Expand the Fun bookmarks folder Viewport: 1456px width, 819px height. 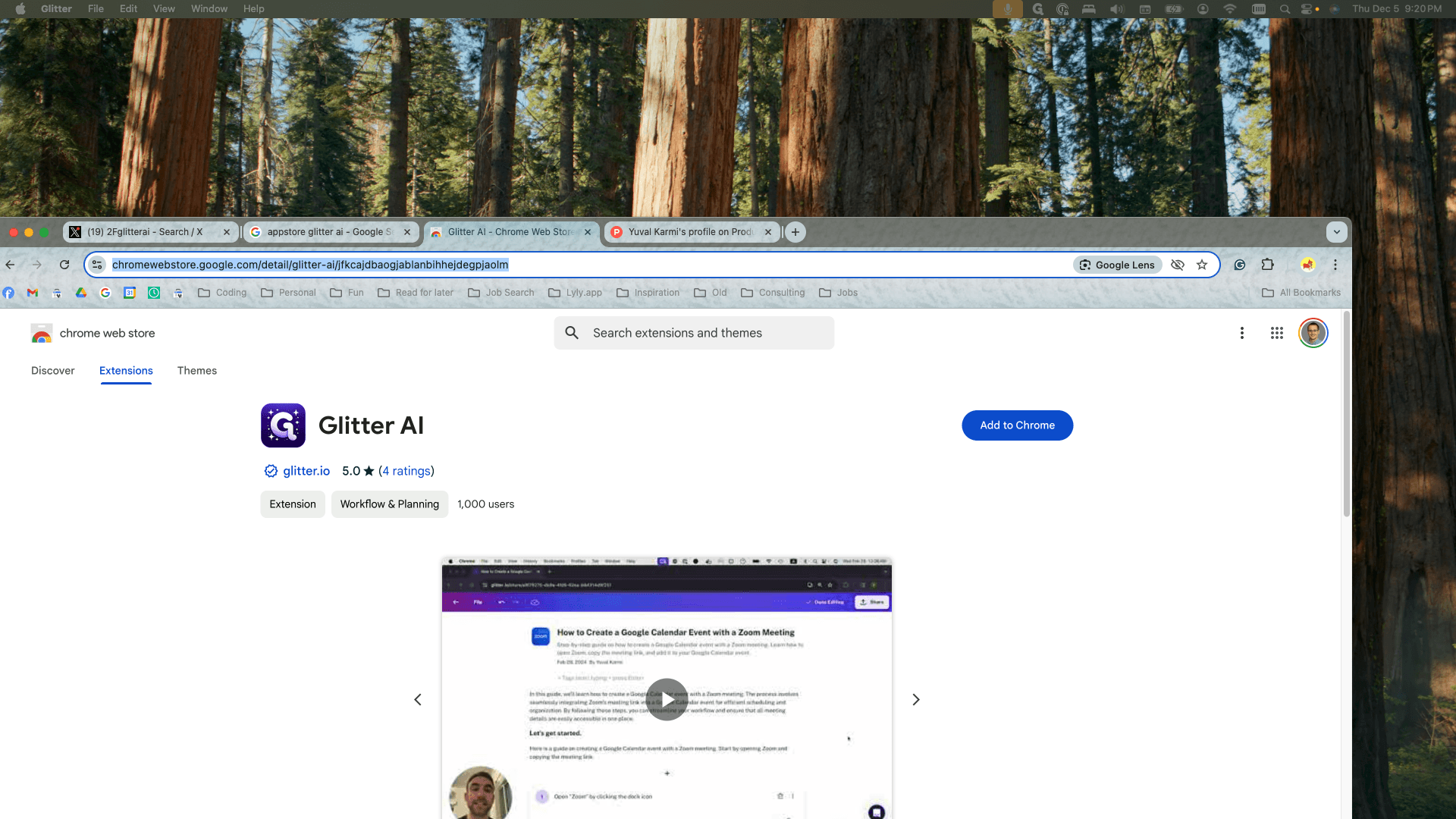(x=347, y=293)
